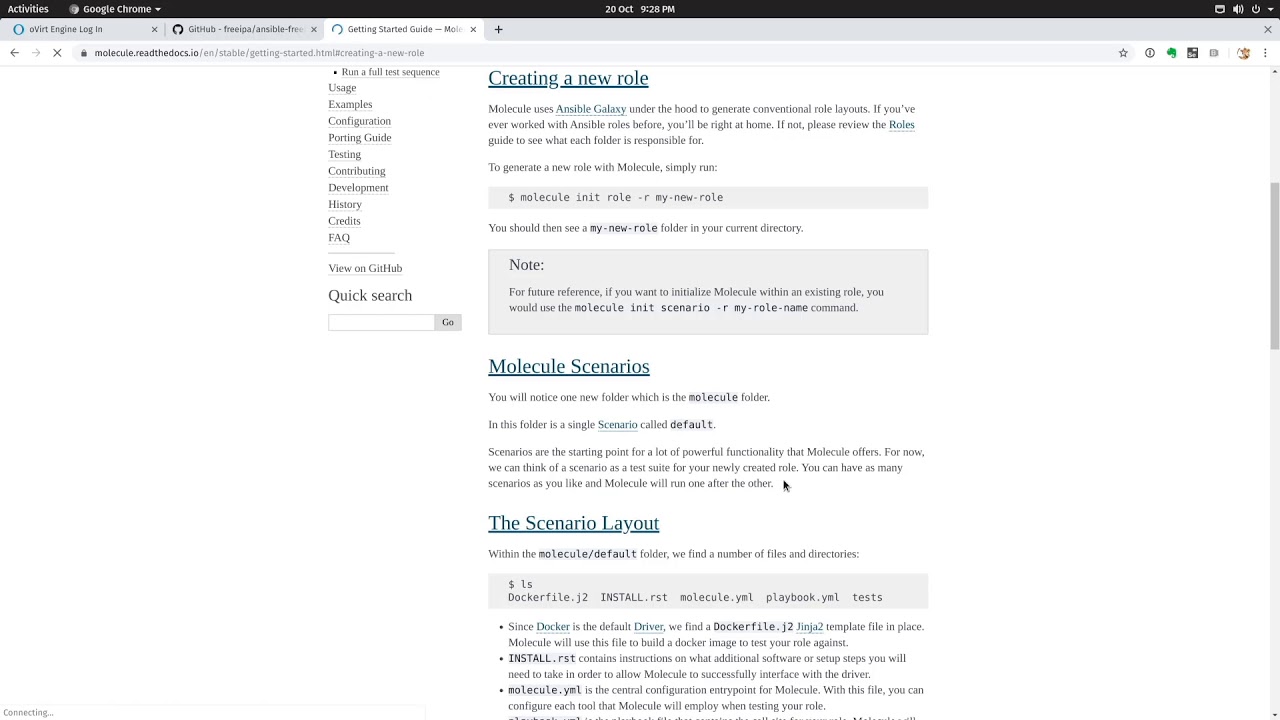The height and width of the screenshot is (720, 1280).
Task: Switch to the oVirt Engine Log In tab
Action: [x=80, y=29]
